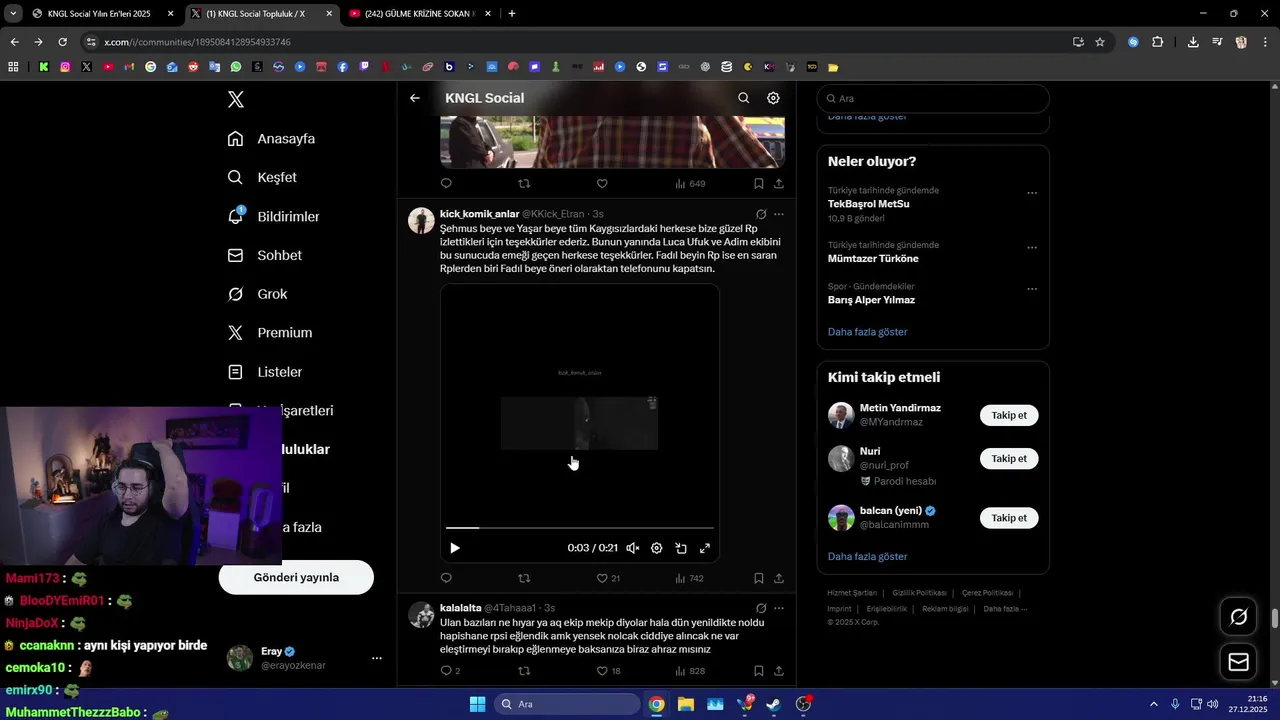This screenshot has height=720, width=1280.
Task: Expand the video to fullscreen
Action: [705, 548]
